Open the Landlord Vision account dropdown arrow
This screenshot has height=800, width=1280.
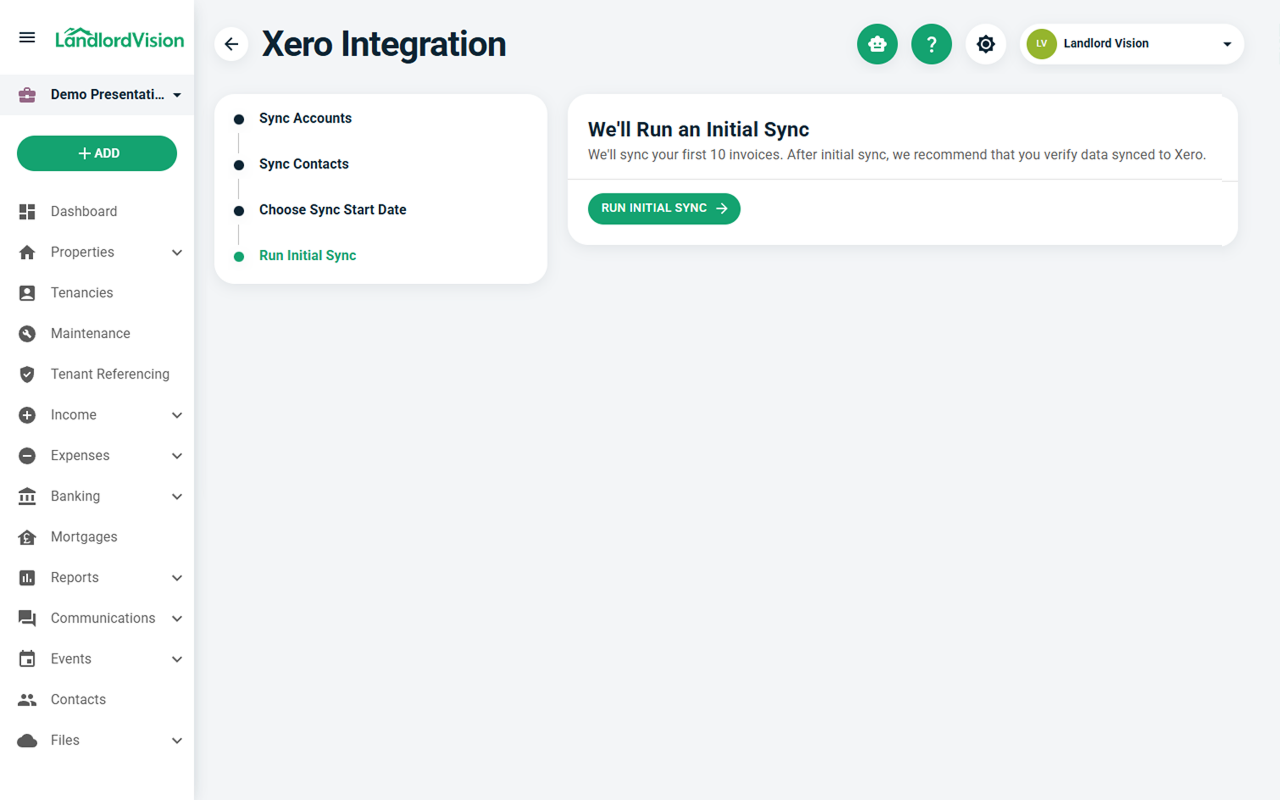click(x=1227, y=44)
